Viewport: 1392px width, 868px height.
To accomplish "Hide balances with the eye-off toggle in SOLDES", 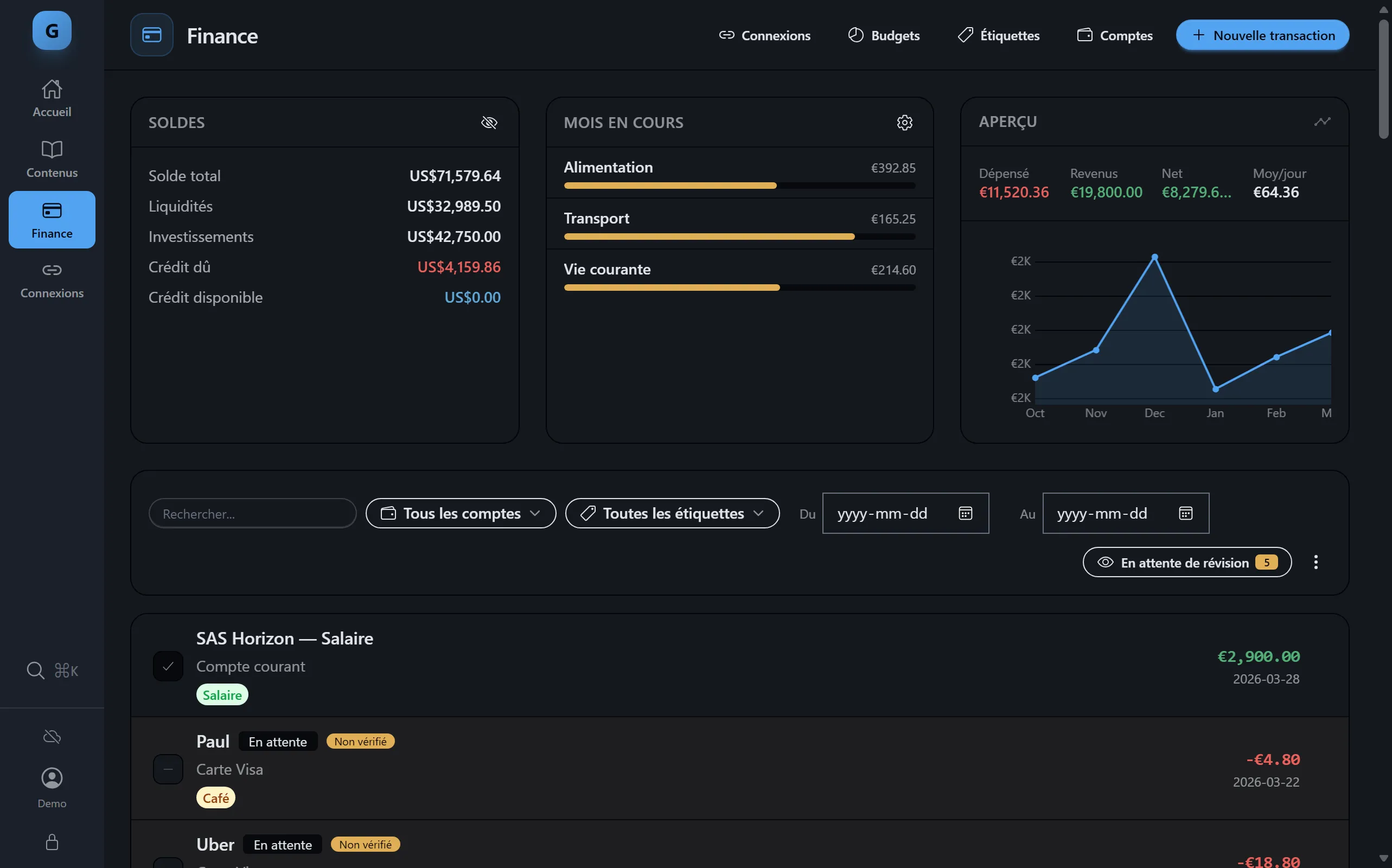I will tap(489, 122).
